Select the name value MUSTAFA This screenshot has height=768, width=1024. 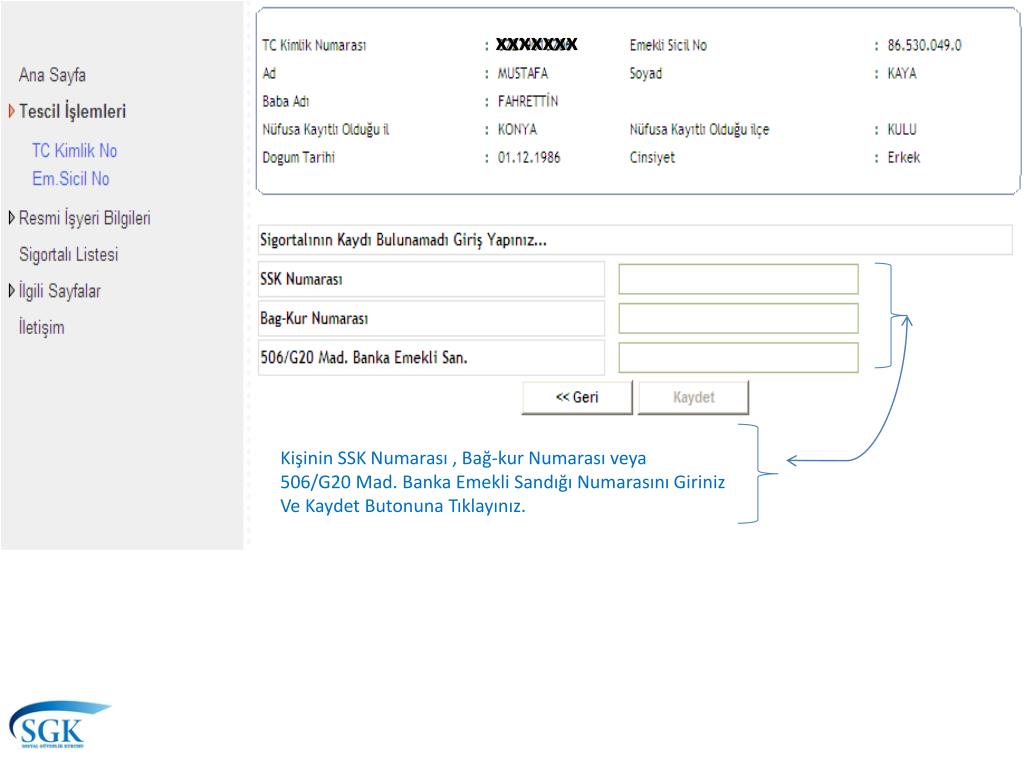(522, 73)
